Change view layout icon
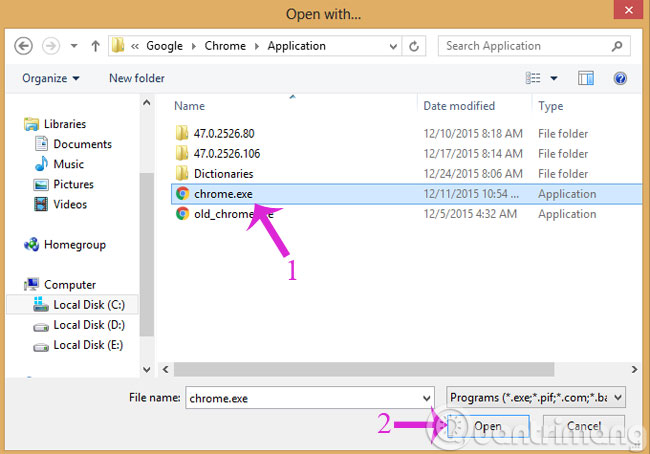This screenshot has height=454, width=650. tap(533, 78)
